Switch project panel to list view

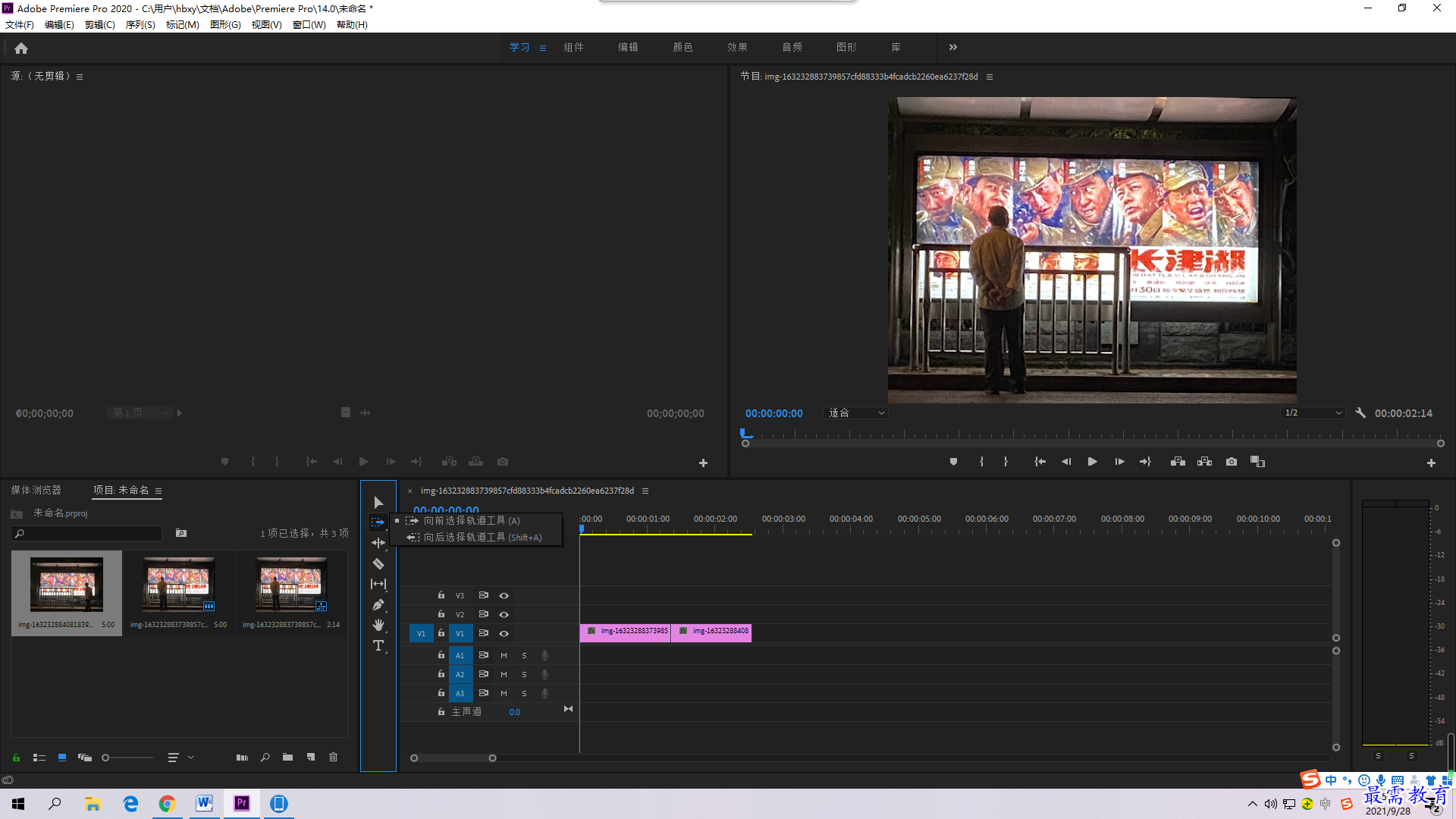tap(39, 757)
